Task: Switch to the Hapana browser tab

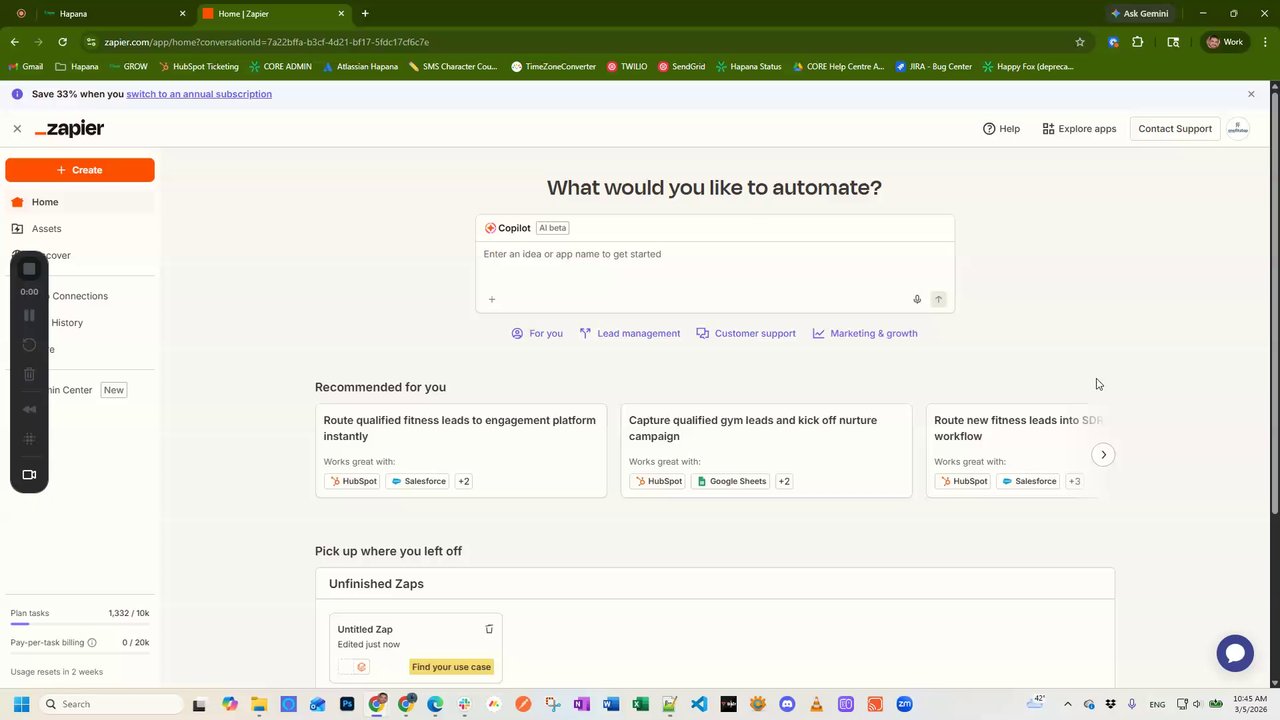Action: tap(115, 14)
